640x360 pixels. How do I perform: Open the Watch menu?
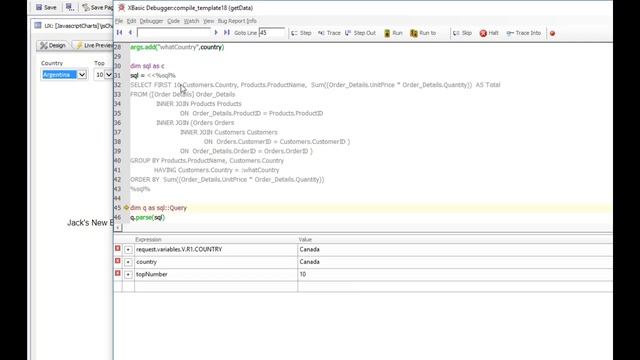coord(191,21)
